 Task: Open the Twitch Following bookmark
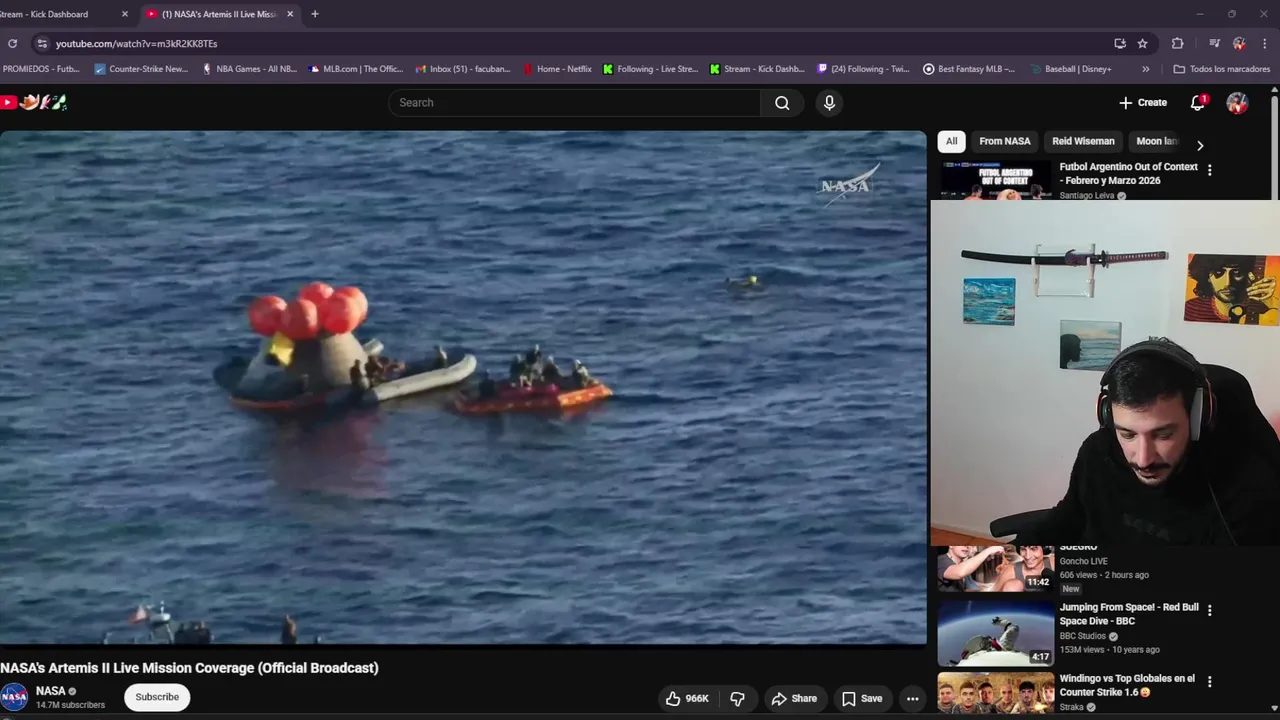[863, 69]
